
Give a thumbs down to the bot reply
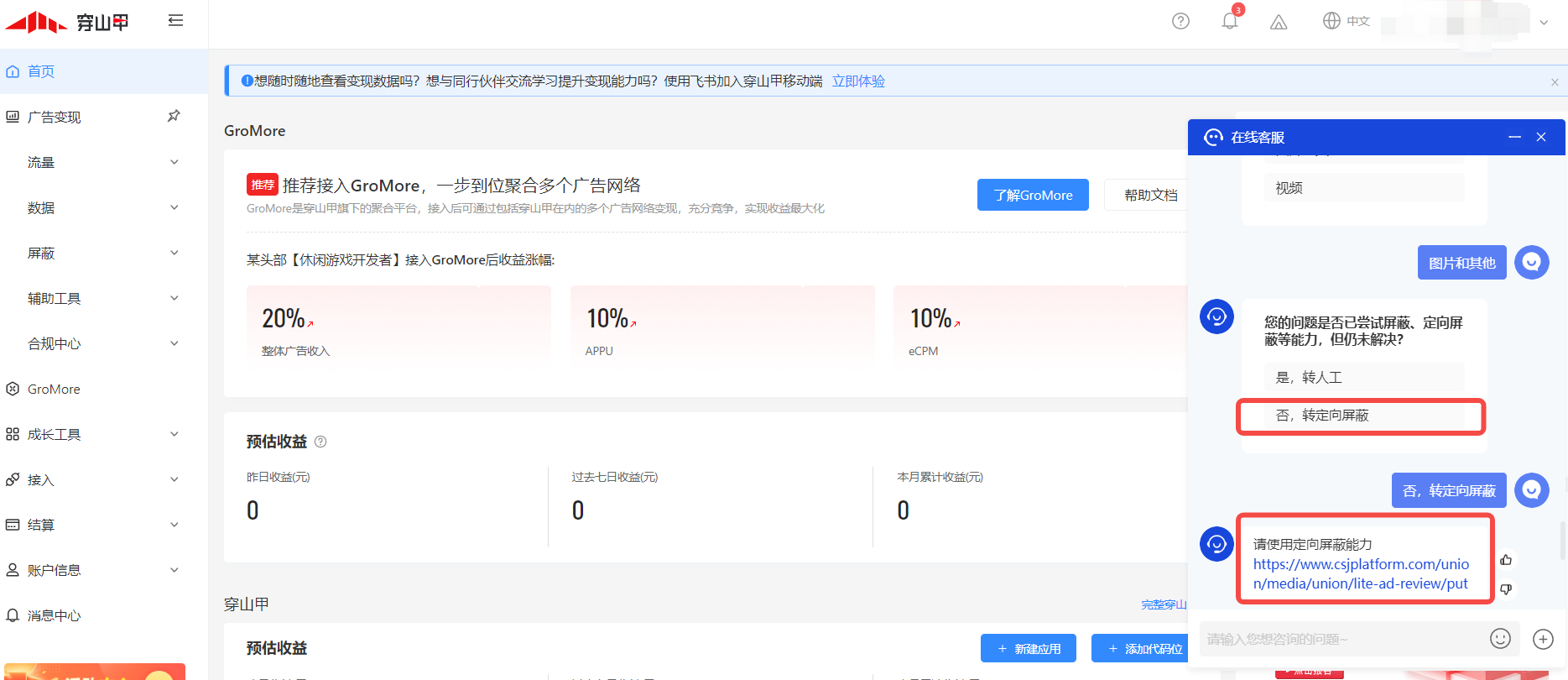tap(1506, 588)
